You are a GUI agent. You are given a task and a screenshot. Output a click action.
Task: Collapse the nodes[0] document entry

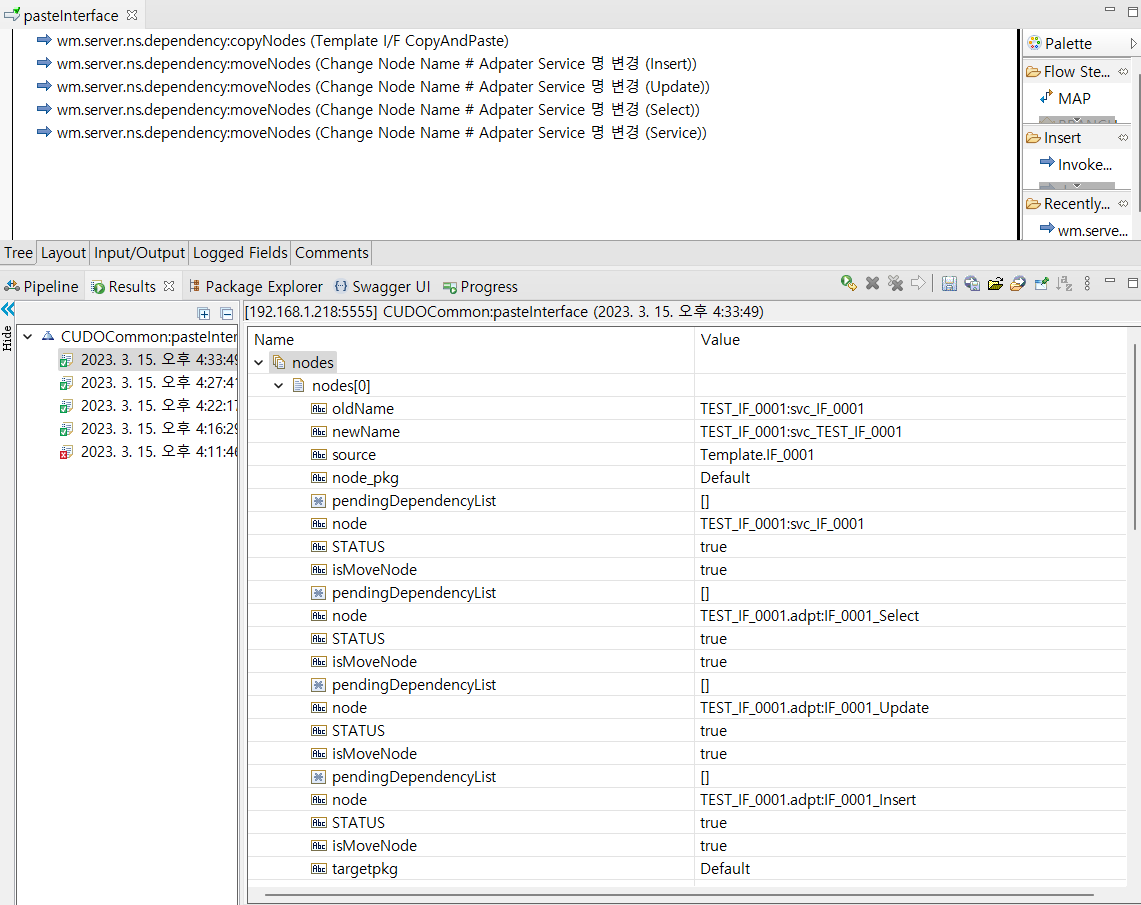point(279,386)
